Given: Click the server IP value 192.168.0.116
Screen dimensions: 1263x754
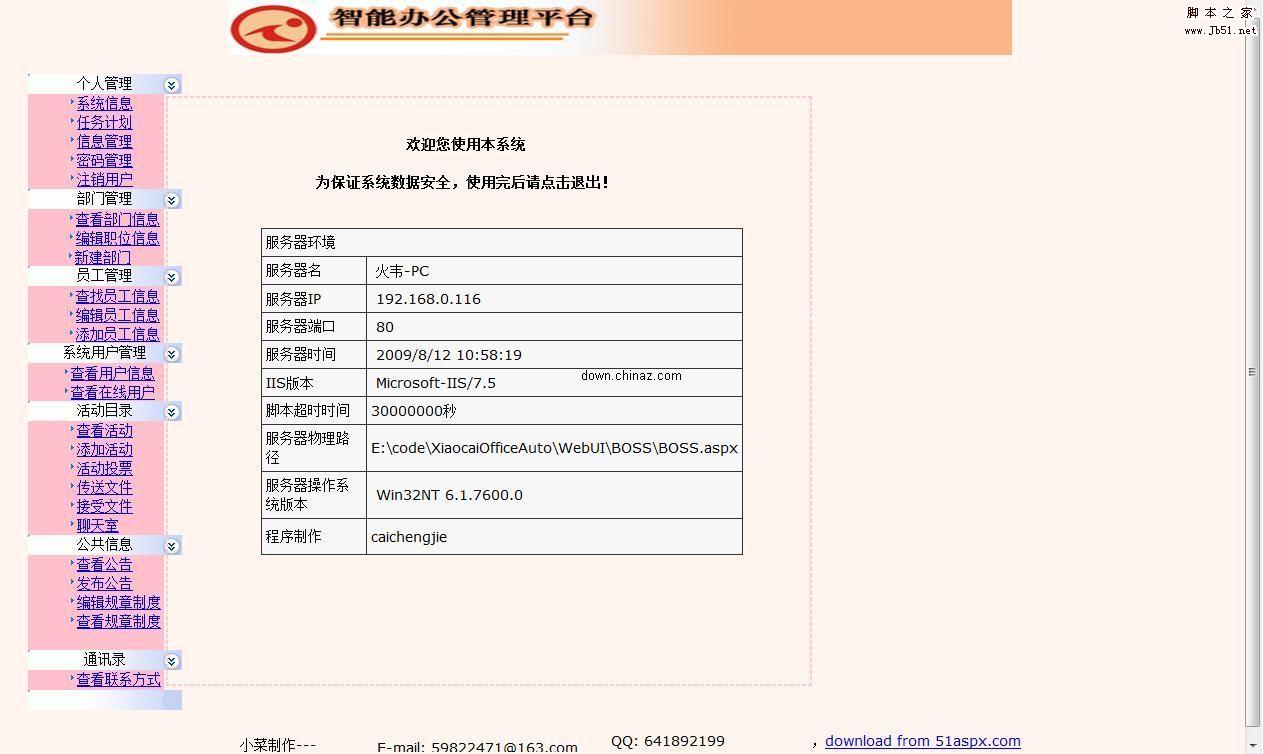Looking at the screenshot, I should (428, 299).
